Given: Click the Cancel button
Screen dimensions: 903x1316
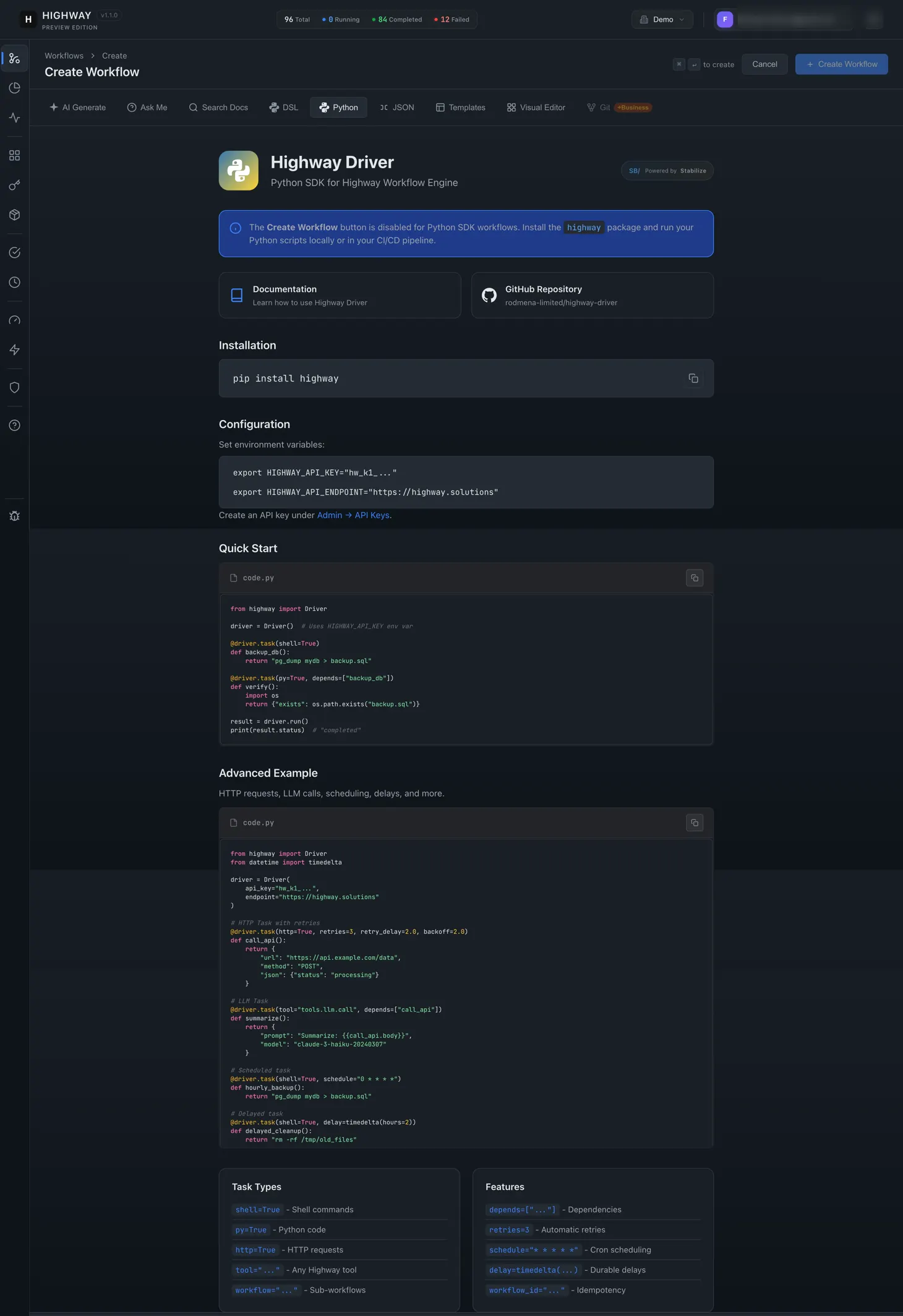Looking at the screenshot, I should (764, 64).
